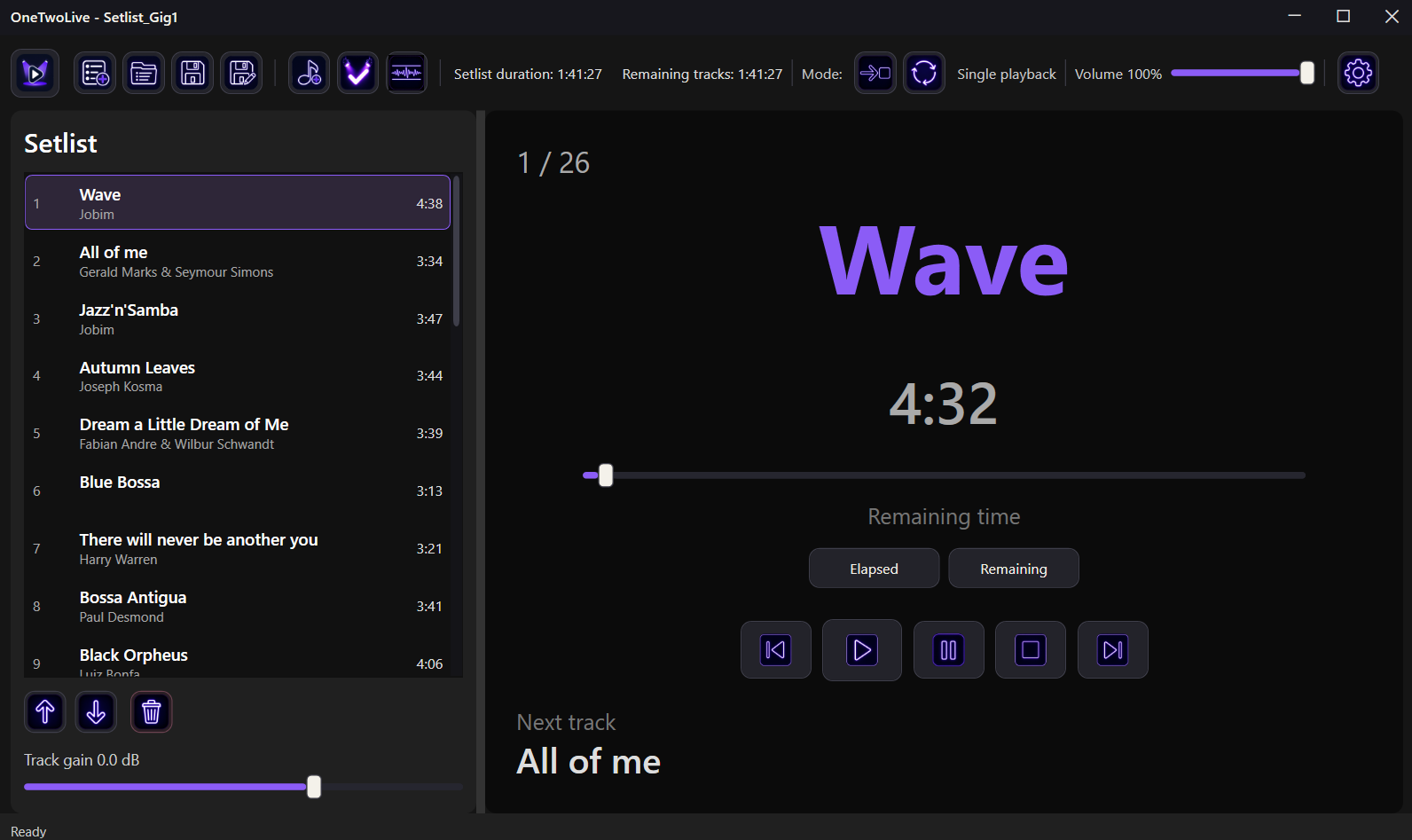Select single playback mode icon
This screenshot has height=840, width=1412.
(x=875, y=73)
